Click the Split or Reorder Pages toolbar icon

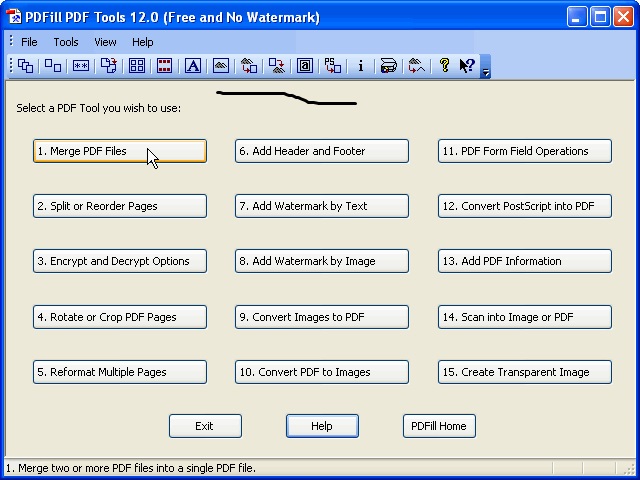coord(53,65)
